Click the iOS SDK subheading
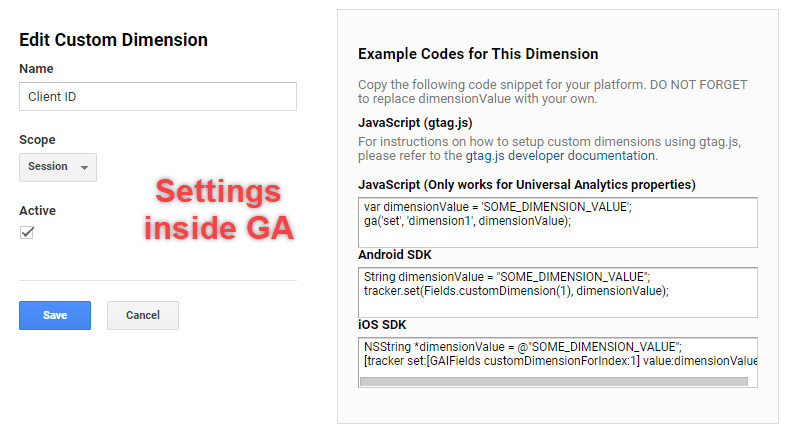The width and height of the screenshot is (793, 437). (x=382, y=325)
